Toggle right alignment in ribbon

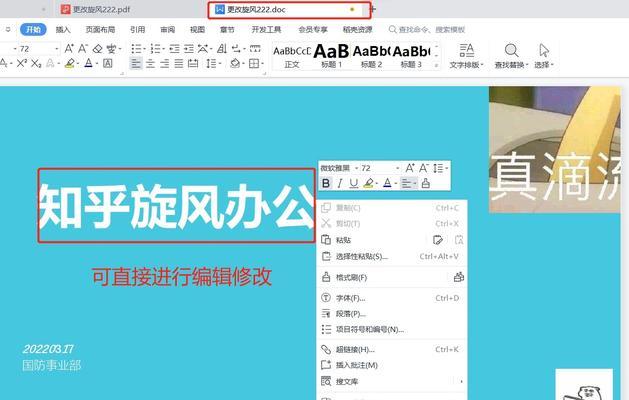pyautogui.click(x=164, y=63)
